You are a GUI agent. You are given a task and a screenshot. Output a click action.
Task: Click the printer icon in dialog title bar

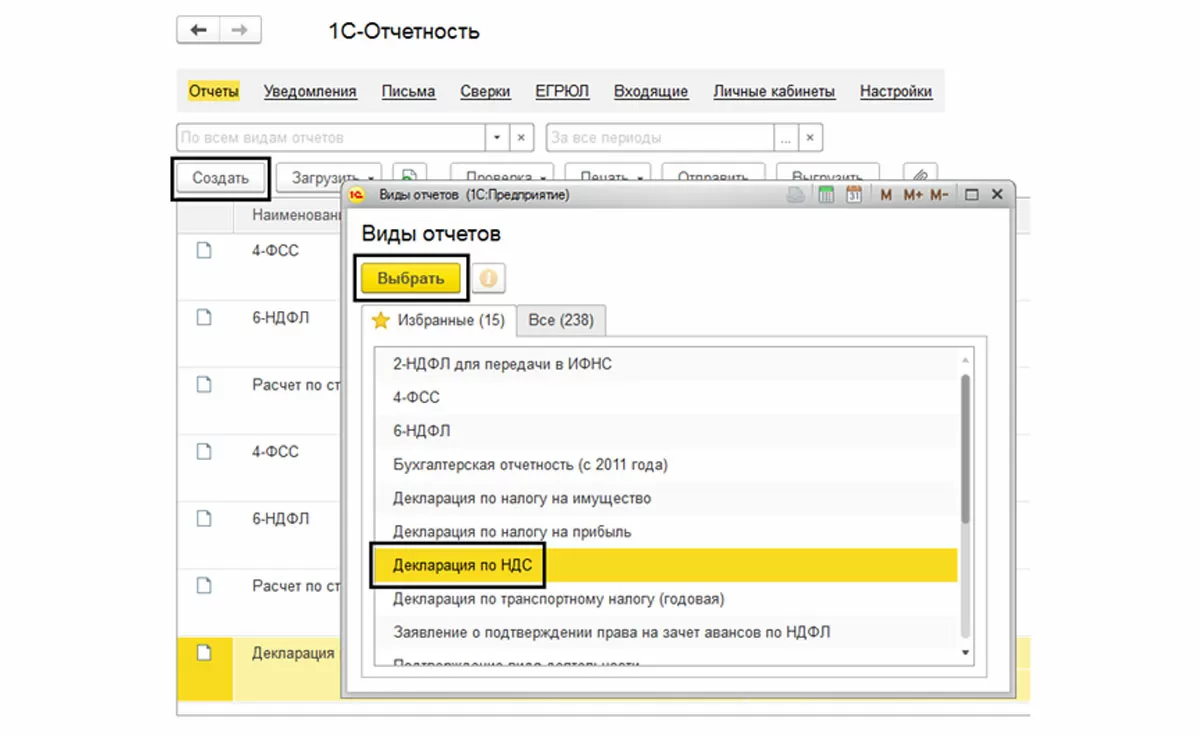796,196
